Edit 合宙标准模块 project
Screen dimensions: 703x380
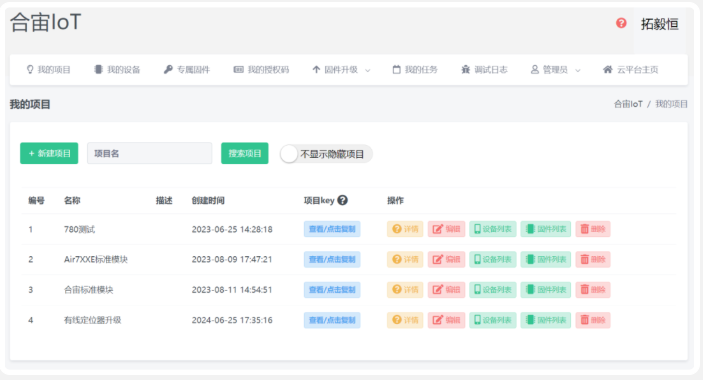pyautogui.click(x=446, y=289)
